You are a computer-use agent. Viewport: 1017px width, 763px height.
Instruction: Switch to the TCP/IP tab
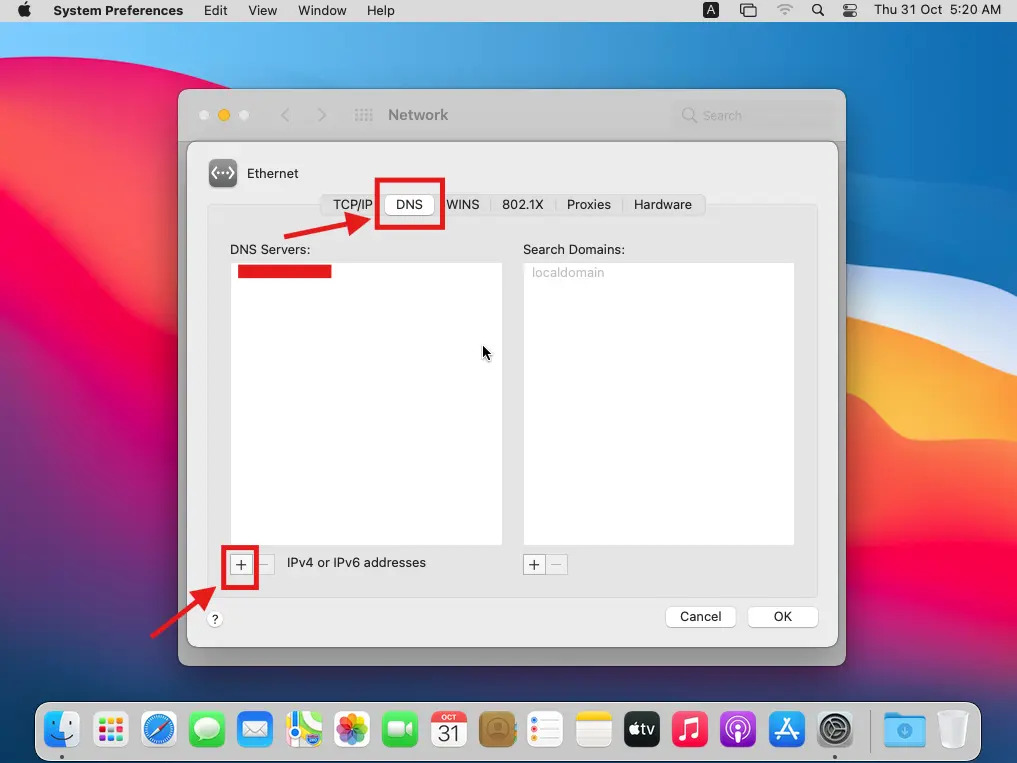(x=353, y=204)
